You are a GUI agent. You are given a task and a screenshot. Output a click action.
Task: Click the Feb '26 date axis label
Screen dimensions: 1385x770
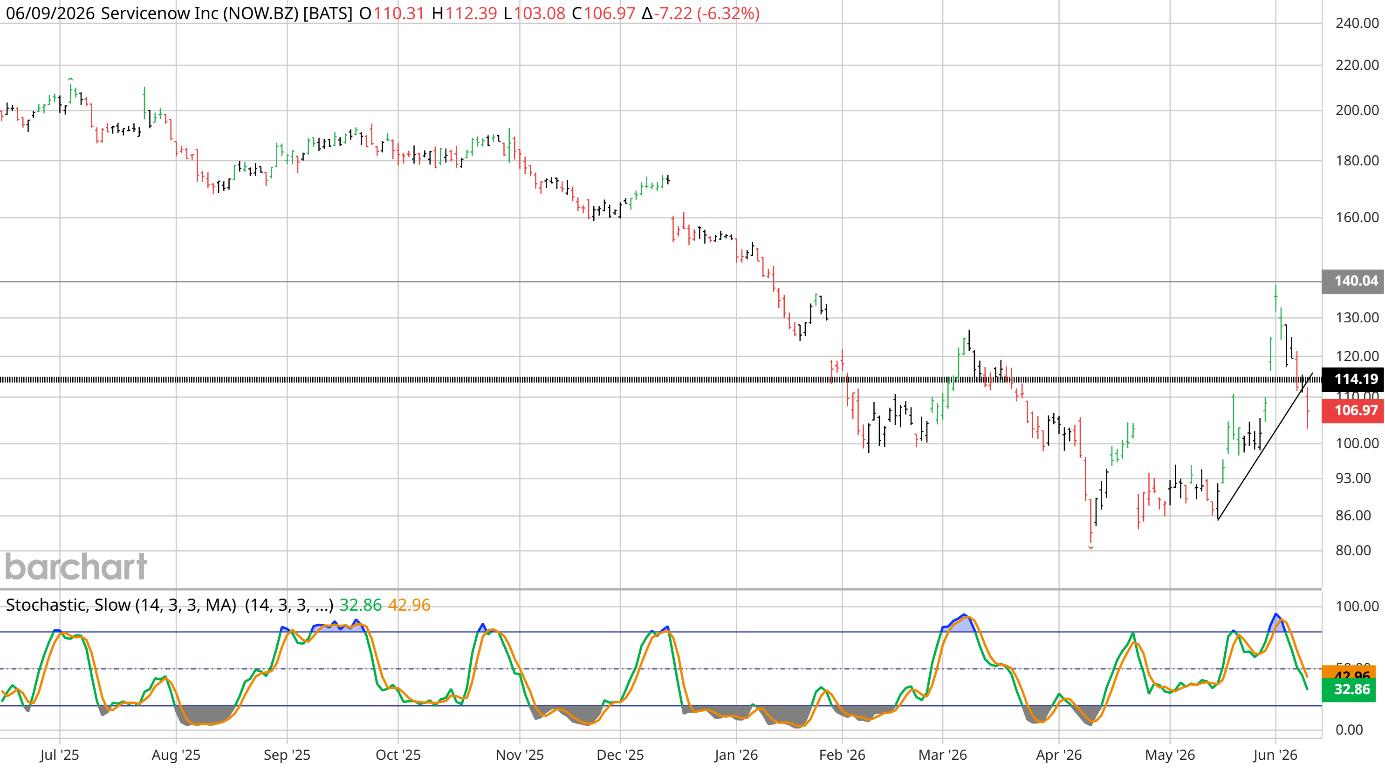pyautogui.click(x=843, y=754)
